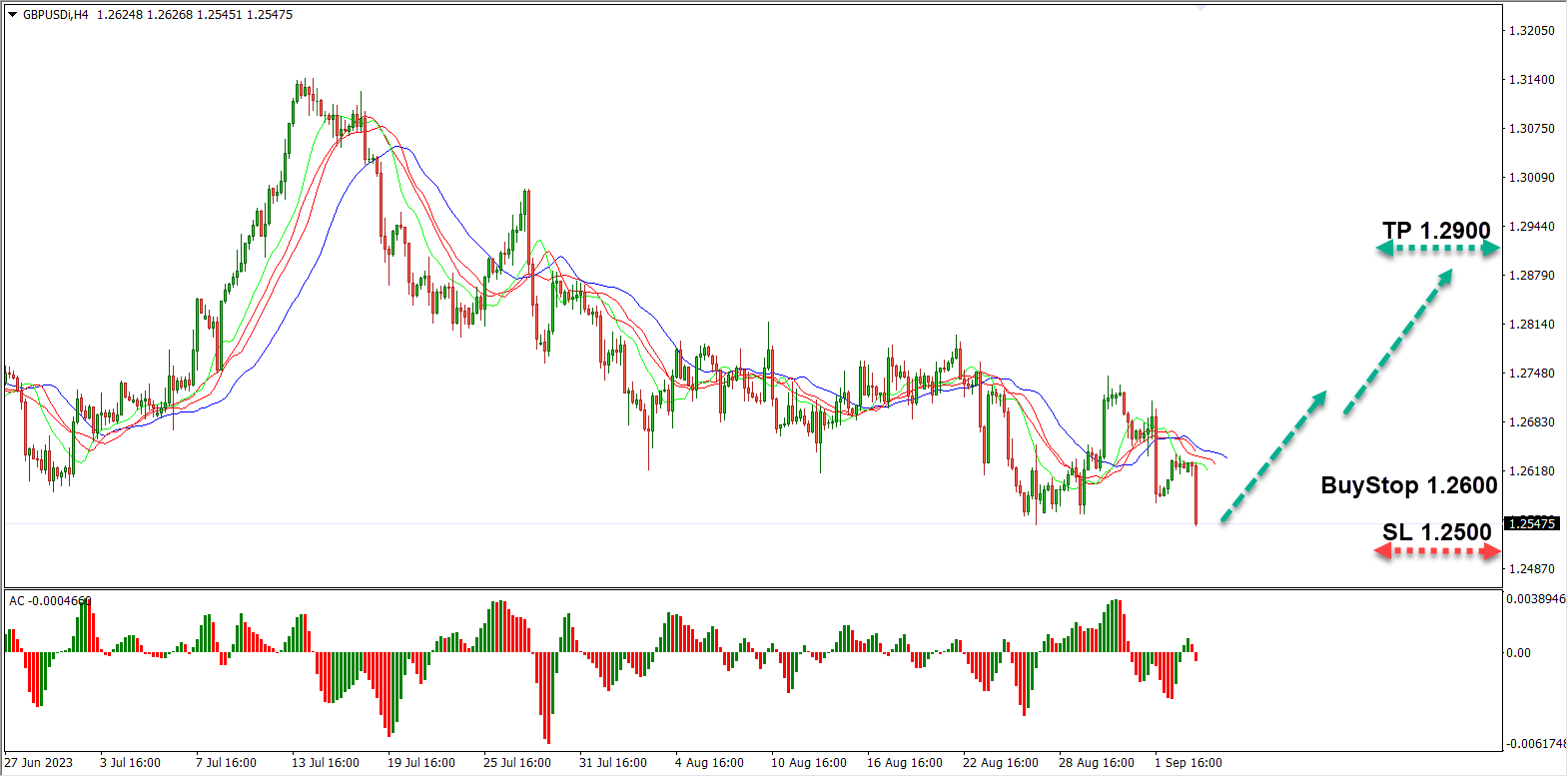Click the 1.31400 price scale value
The width and height of the screenshot is (1568, 777).
coord(1531,80)
